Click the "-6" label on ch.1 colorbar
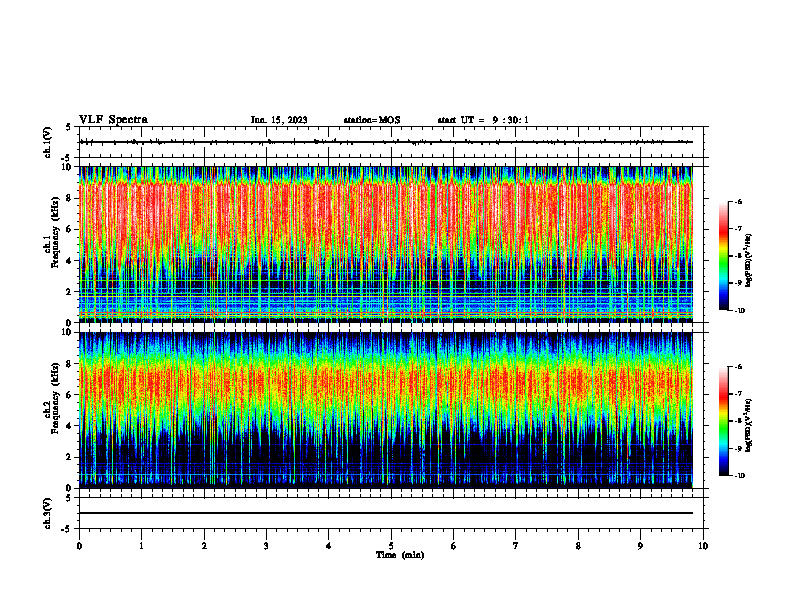 [738, 202]
